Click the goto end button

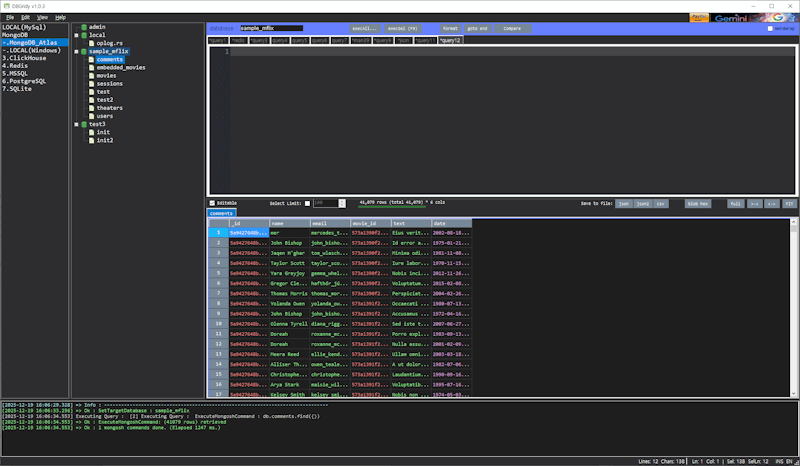coord(478,29)
